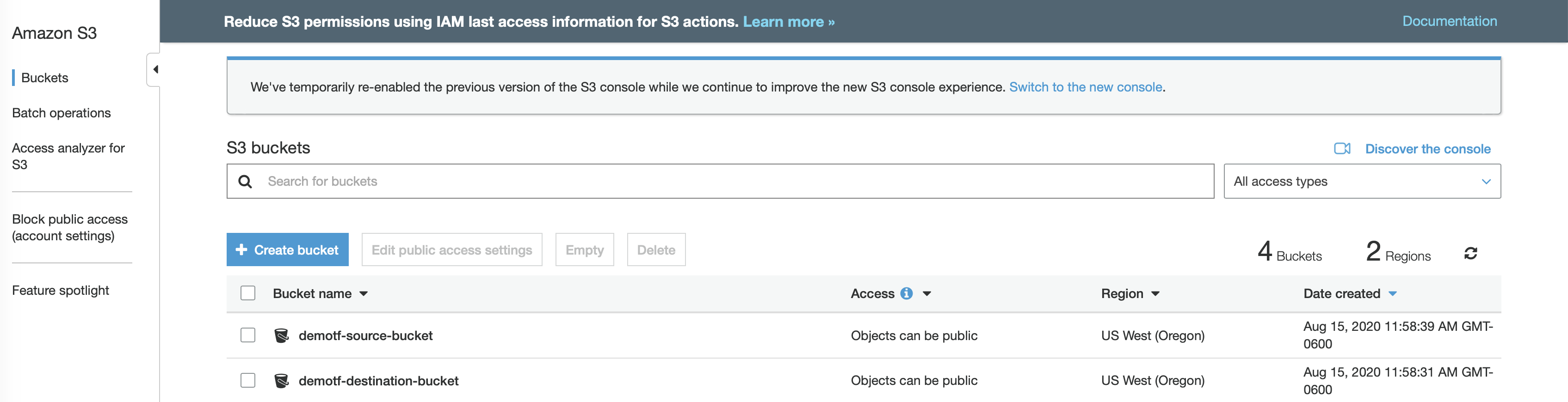Click the Date created sort arrow
1568x402 pixels.
click(x=1392, y=294)
